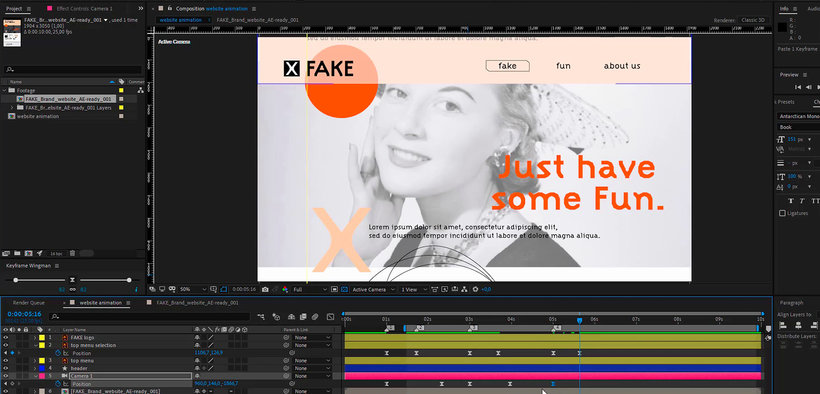Click the show channel RGB color icon
Viewport: 820px width, 394px height.
point(285,289)
